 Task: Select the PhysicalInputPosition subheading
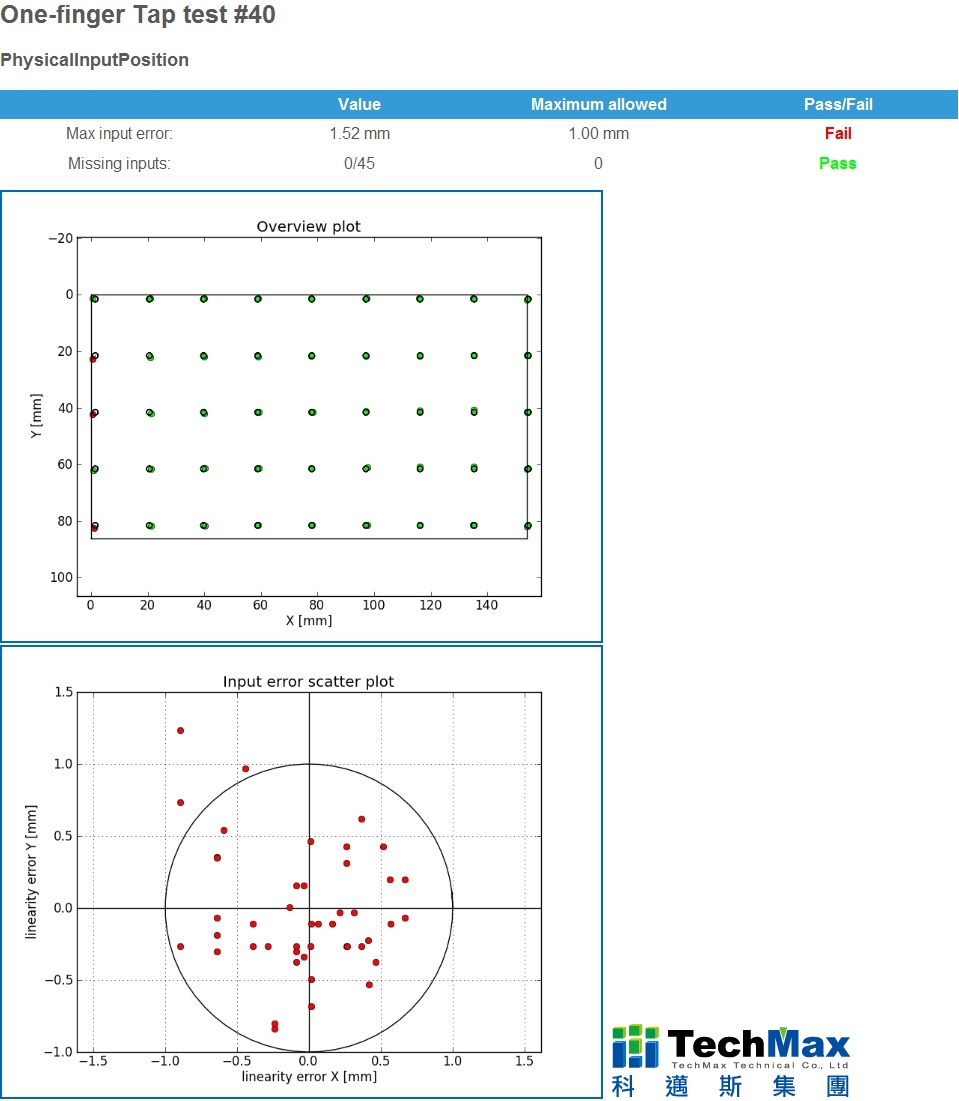click(94, 60)
